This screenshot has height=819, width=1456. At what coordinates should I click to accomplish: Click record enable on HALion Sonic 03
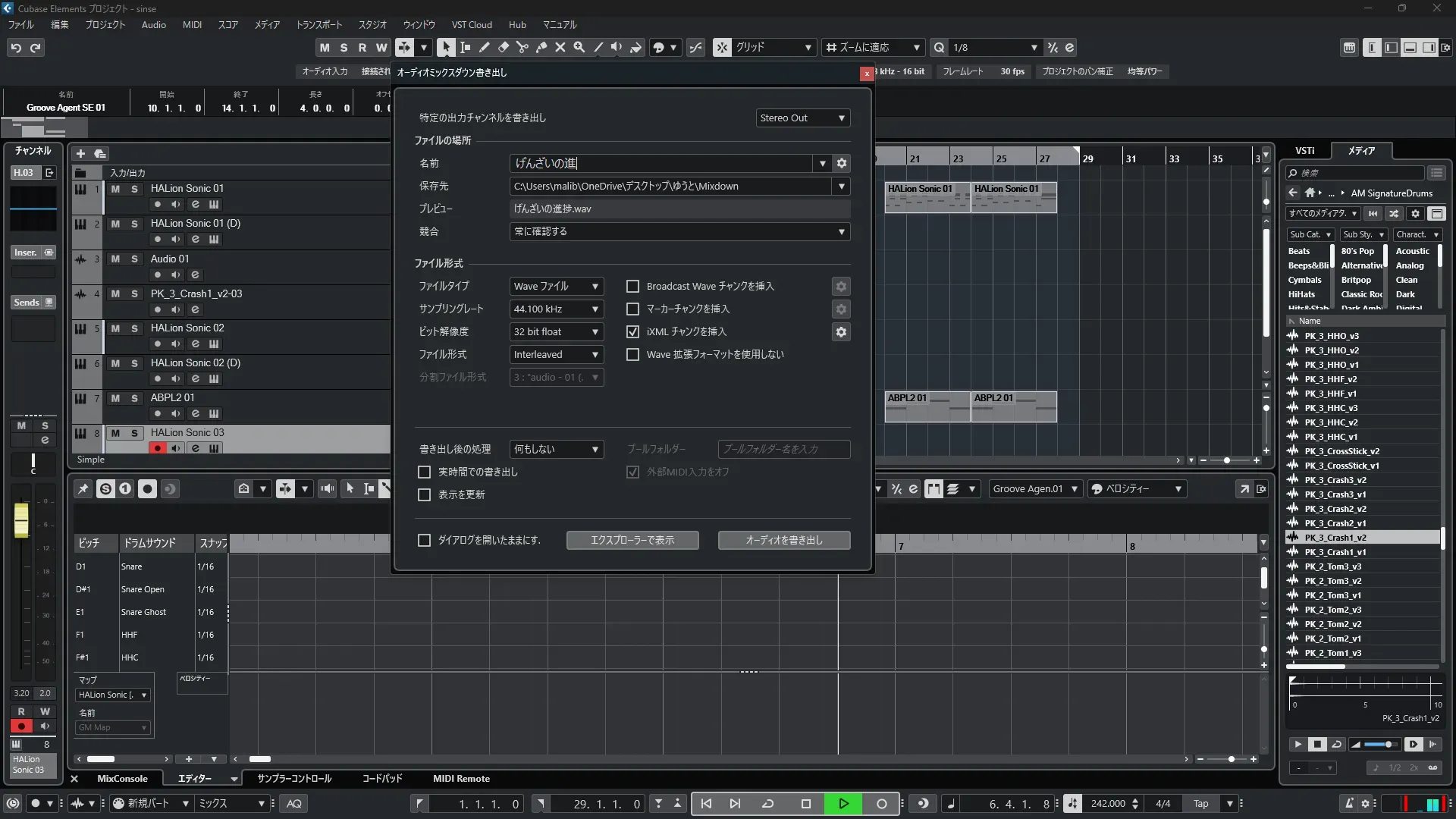tap(157, 448)
